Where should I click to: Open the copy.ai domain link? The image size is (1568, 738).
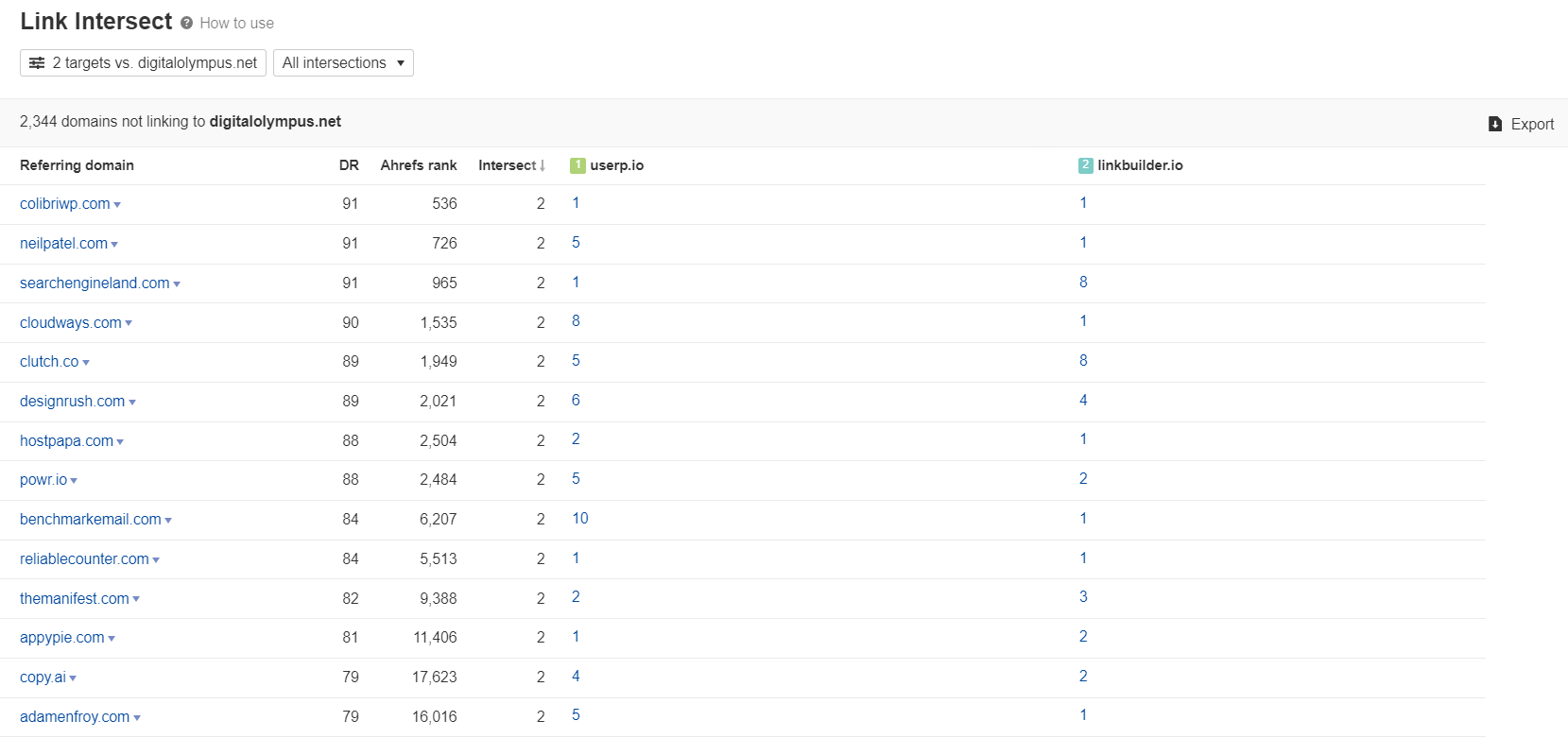pyautogui.click(x=43, y=678)
